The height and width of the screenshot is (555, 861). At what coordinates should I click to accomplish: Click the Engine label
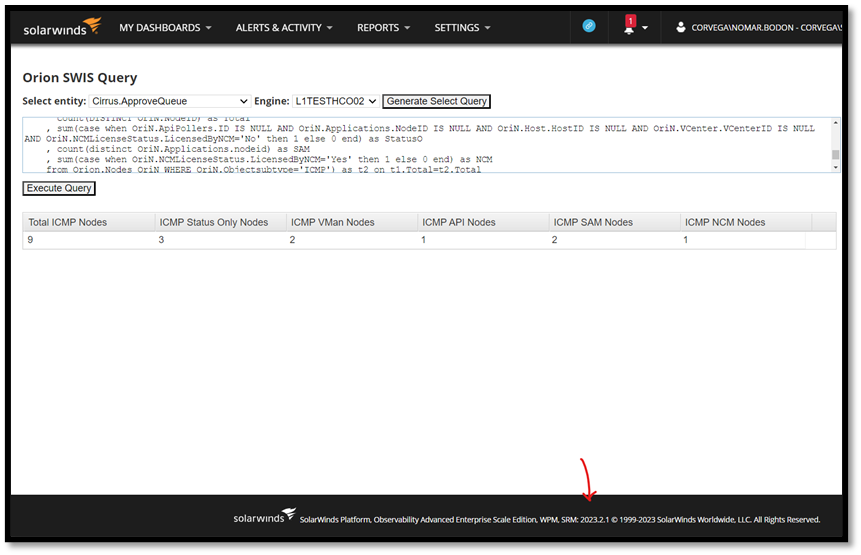[271, 101]
